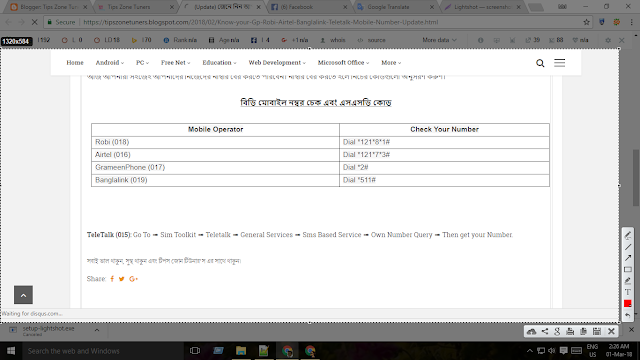Viewport: 640px width, 360px height.
Task: Click the SEO toolbar settings gear
Action: point(608,40)
